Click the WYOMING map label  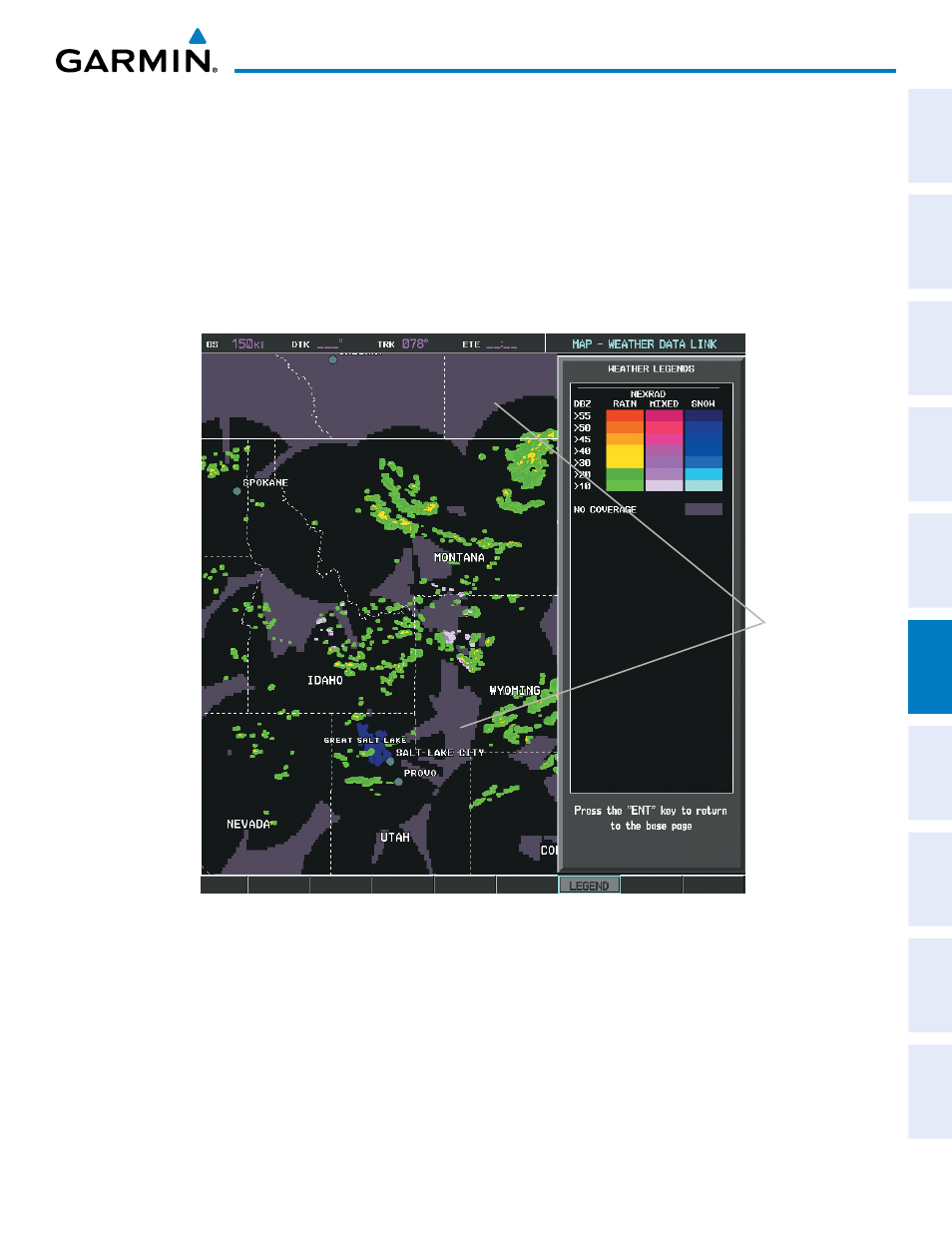(515, 691)
